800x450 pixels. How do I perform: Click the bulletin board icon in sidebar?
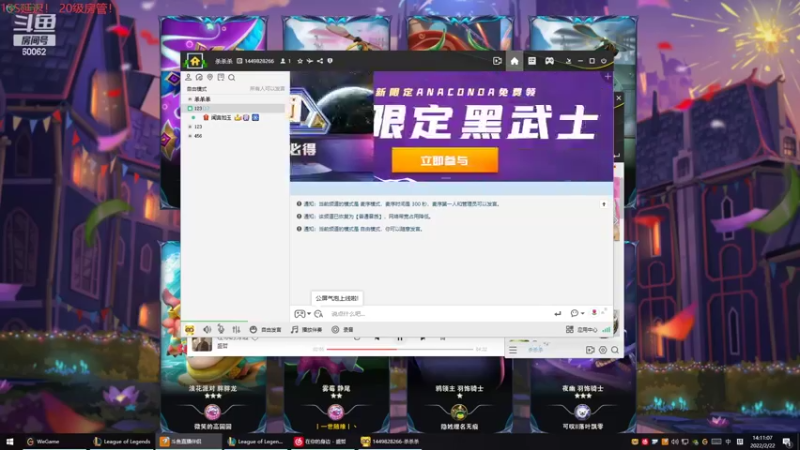pos(220,78)
